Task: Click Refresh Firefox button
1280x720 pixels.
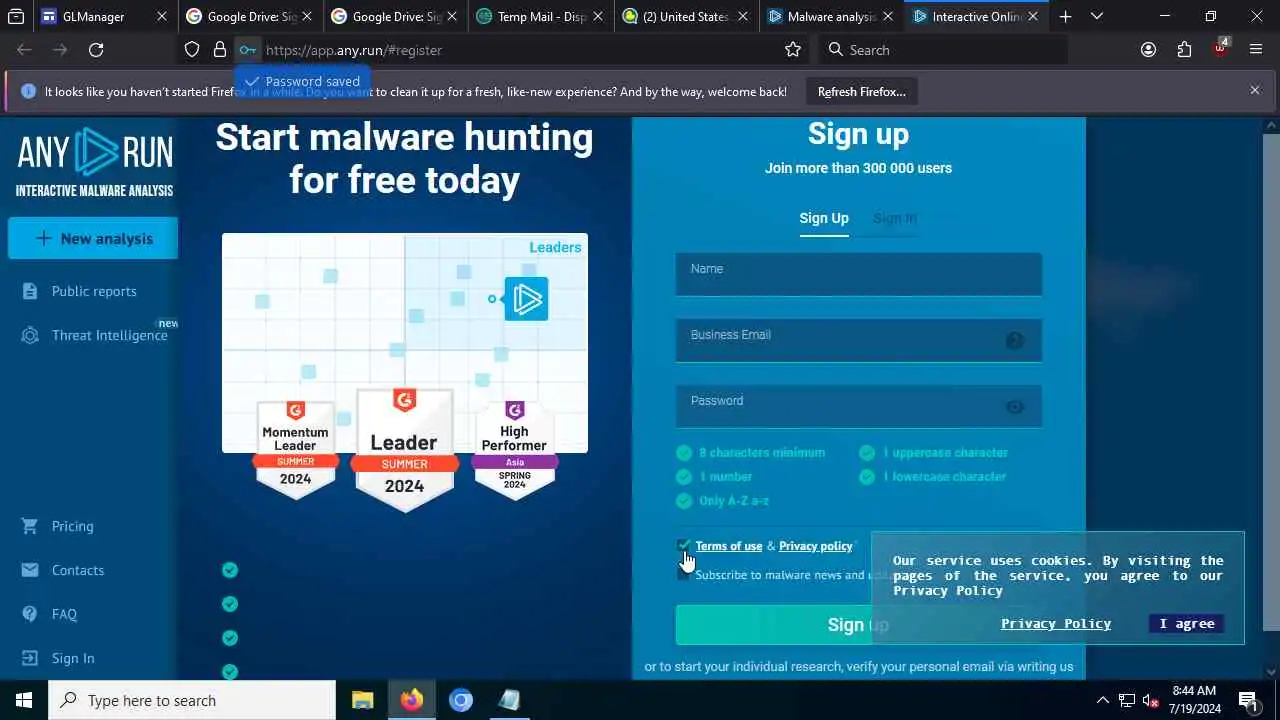Action: click(x=862, y=91)
